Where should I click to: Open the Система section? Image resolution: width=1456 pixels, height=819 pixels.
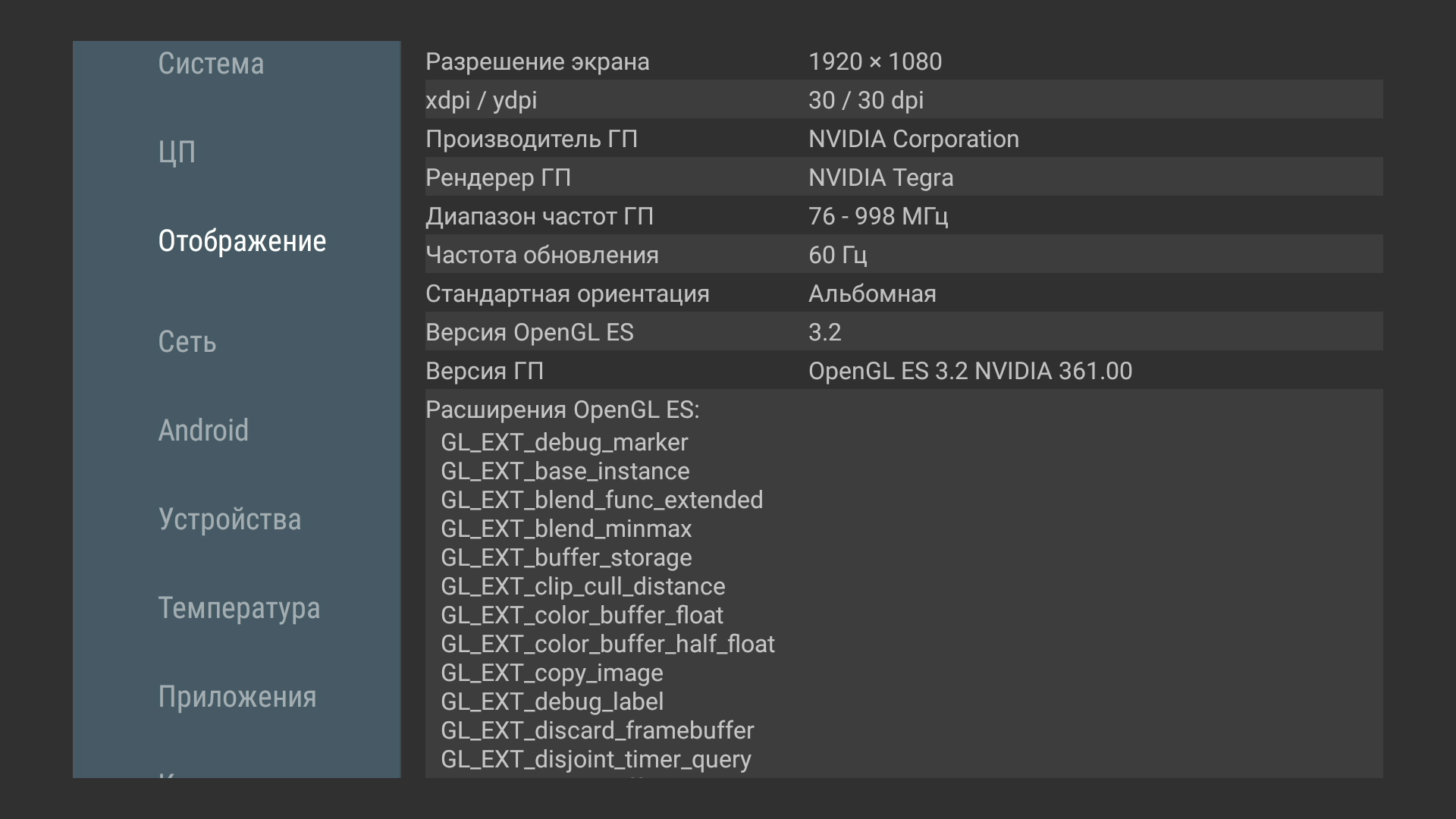211,64
